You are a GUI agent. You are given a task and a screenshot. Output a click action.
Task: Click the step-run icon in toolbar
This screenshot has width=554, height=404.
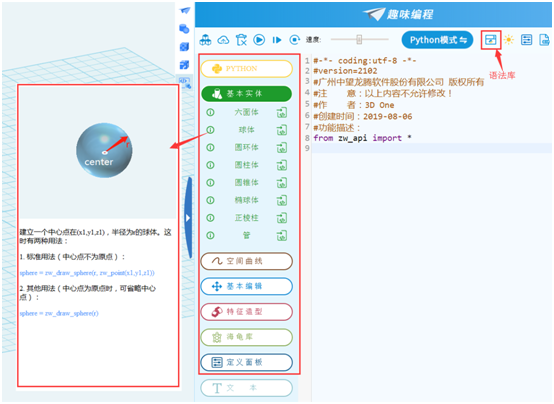[x=277, y=40]
